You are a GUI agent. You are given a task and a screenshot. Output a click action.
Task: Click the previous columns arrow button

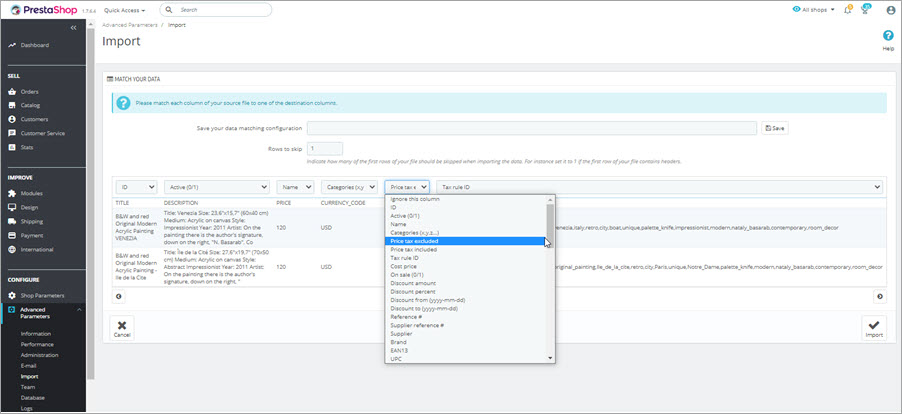119,296
